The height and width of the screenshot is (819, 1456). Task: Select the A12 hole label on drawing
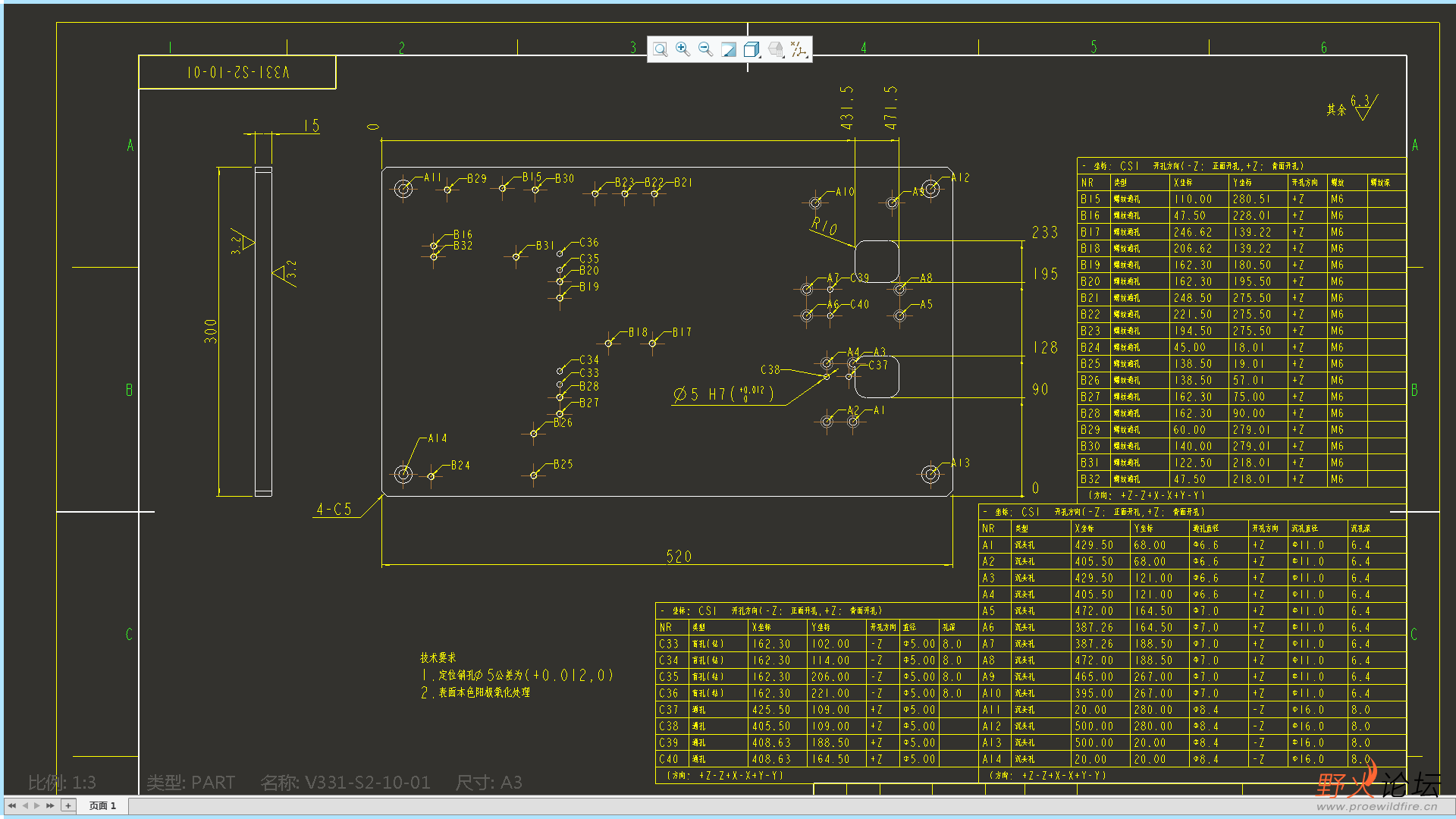(x=960, y=177)
